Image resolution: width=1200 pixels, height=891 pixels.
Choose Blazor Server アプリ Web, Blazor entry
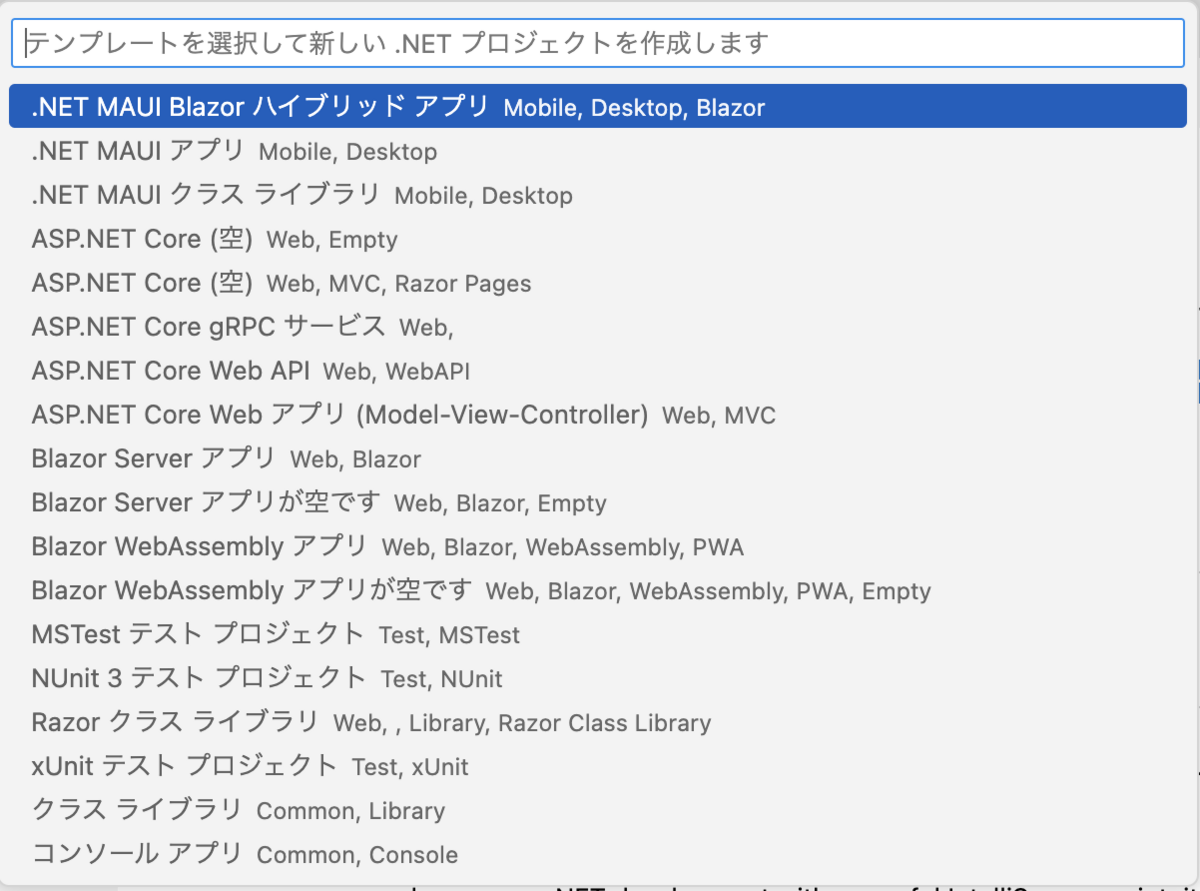pyautogui.click(x=598, y=459)
